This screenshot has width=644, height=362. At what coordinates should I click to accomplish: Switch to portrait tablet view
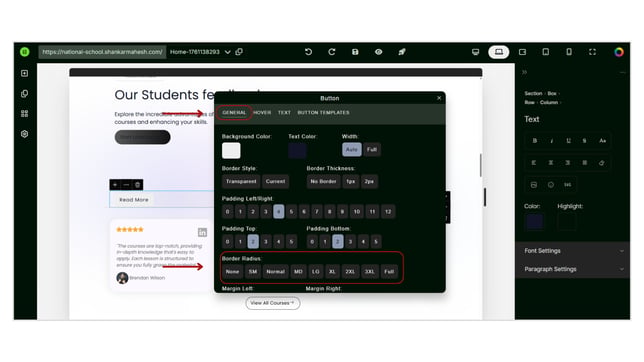pos(545,52)
